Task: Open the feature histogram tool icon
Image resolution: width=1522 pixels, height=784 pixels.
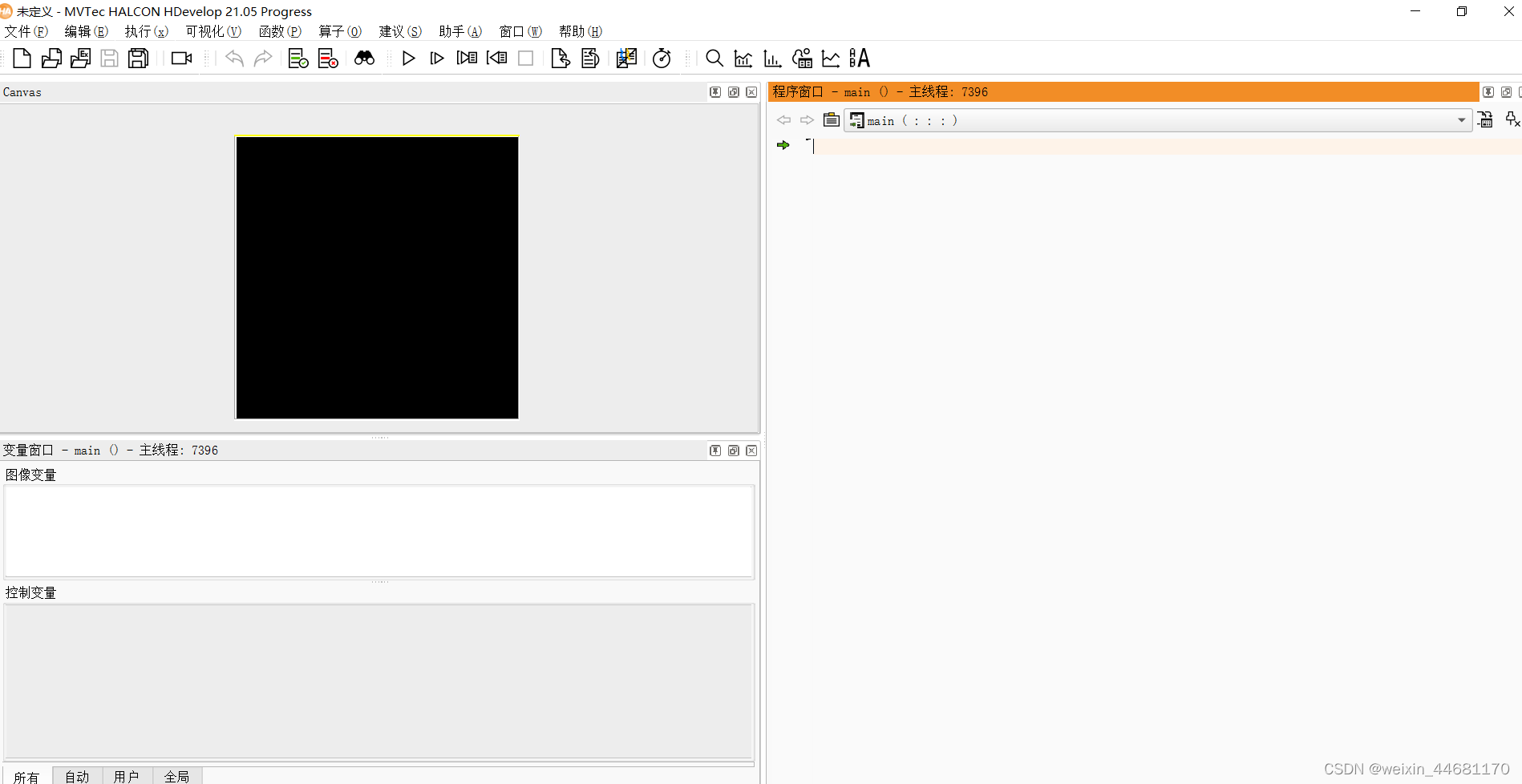Action: (772, 59)
